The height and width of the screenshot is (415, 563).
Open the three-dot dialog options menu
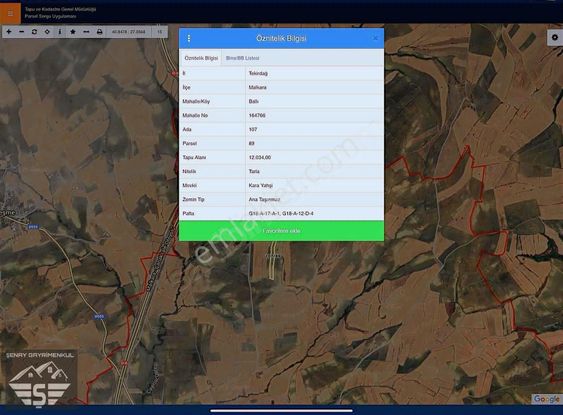pyautogui.click(x=189, y=38)
